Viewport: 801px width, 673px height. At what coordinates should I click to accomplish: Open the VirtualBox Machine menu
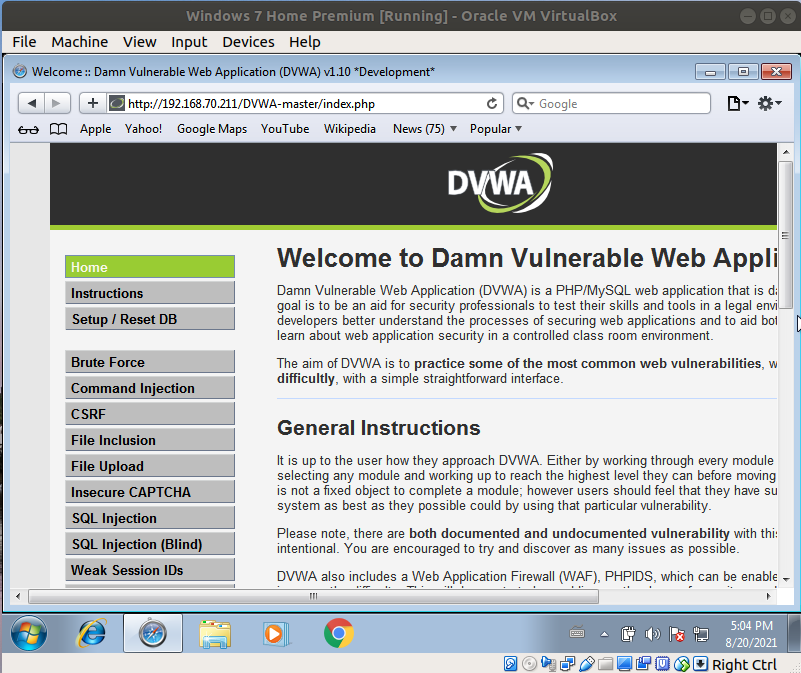click(x=80, y=42)
